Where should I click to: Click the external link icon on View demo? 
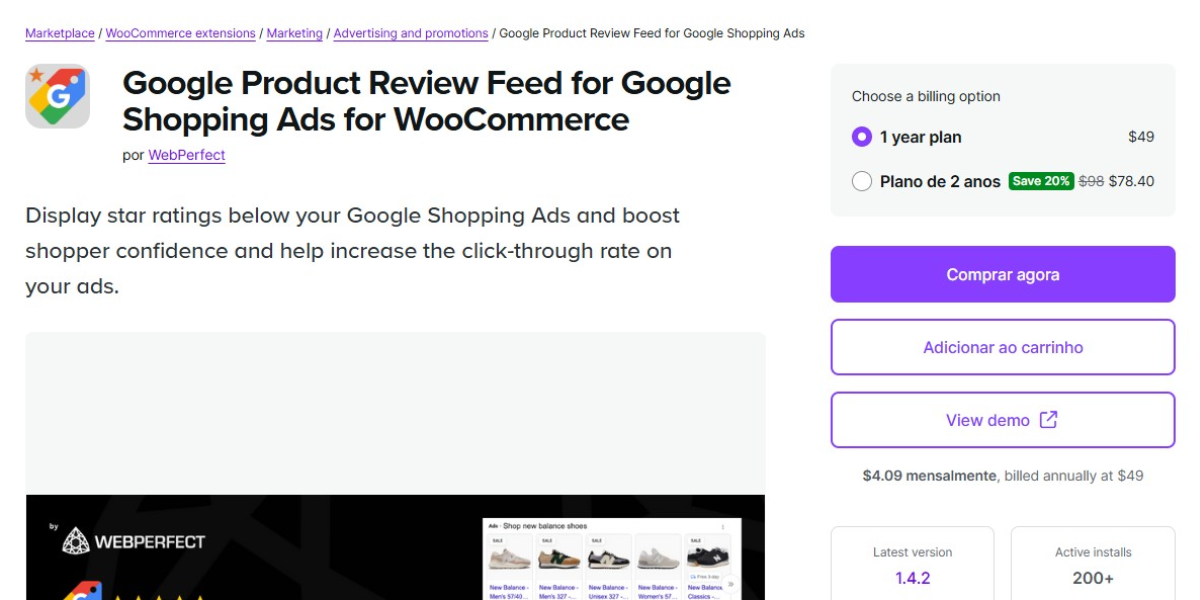(1048, 420)
